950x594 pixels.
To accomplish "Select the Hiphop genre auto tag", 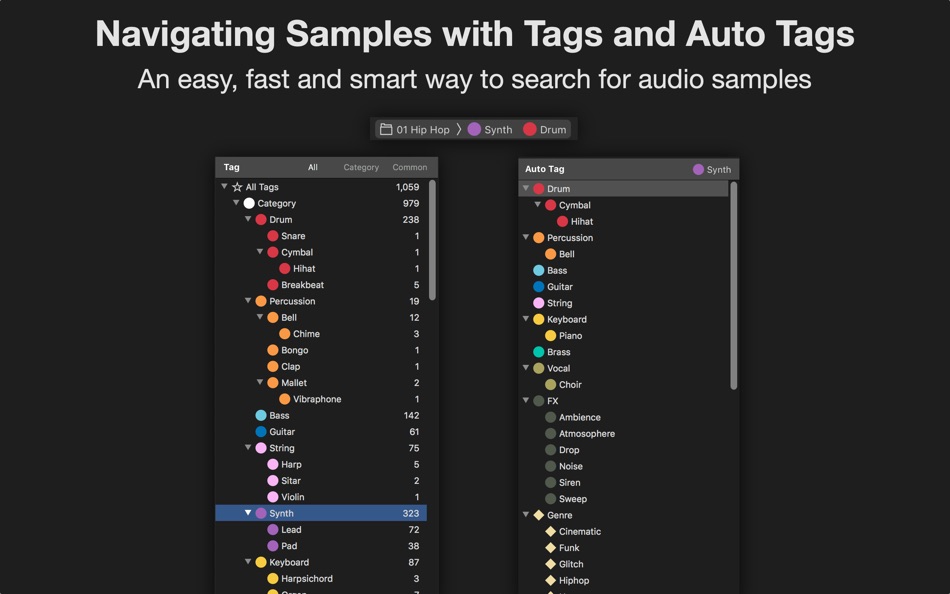I will (x=623, y=581).
